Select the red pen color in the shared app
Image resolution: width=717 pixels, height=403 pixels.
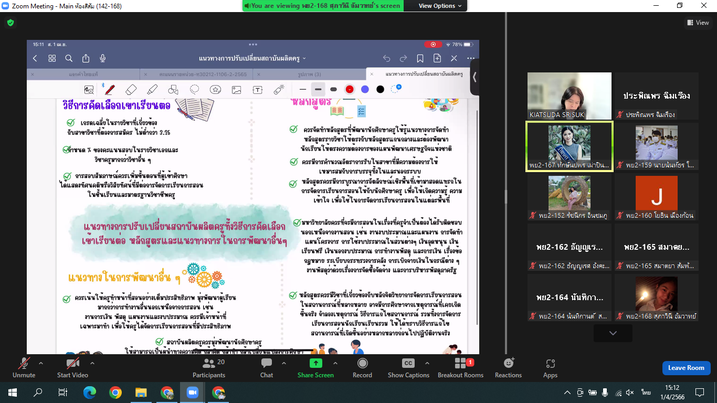click(349, 89)
